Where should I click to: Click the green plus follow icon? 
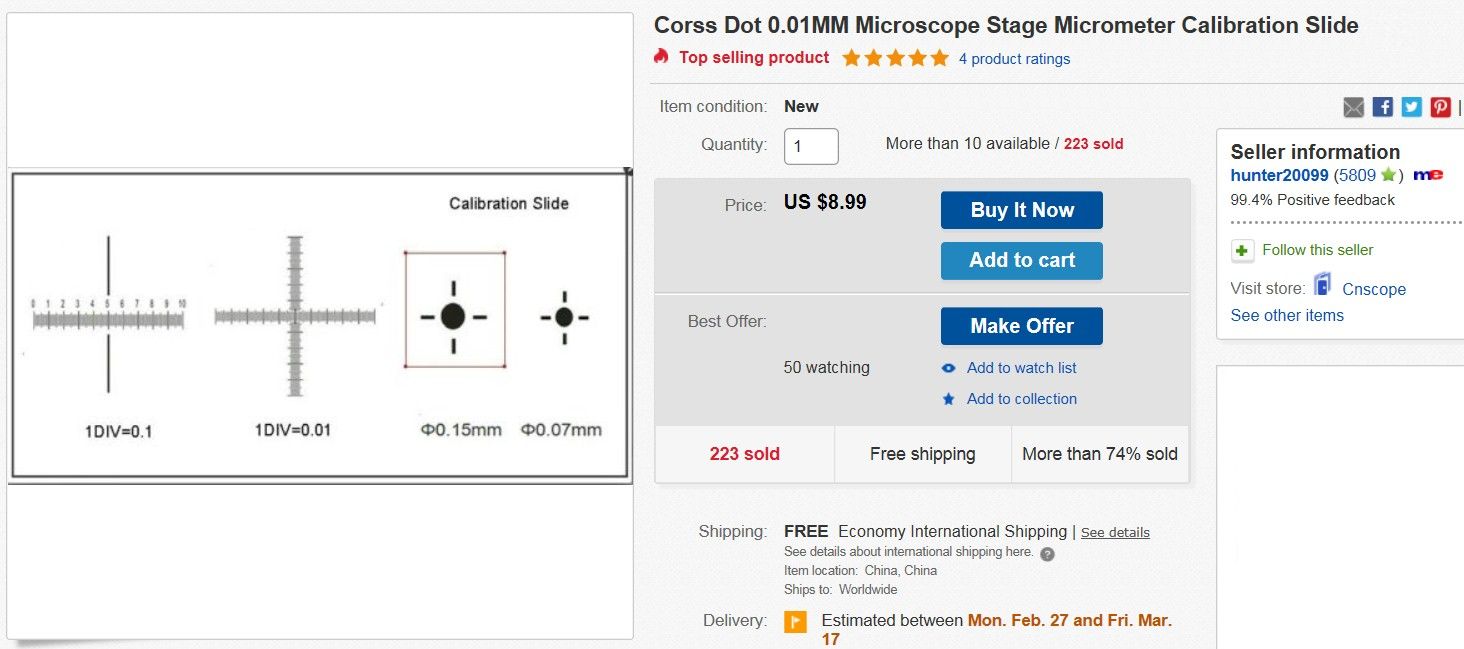1242,250
